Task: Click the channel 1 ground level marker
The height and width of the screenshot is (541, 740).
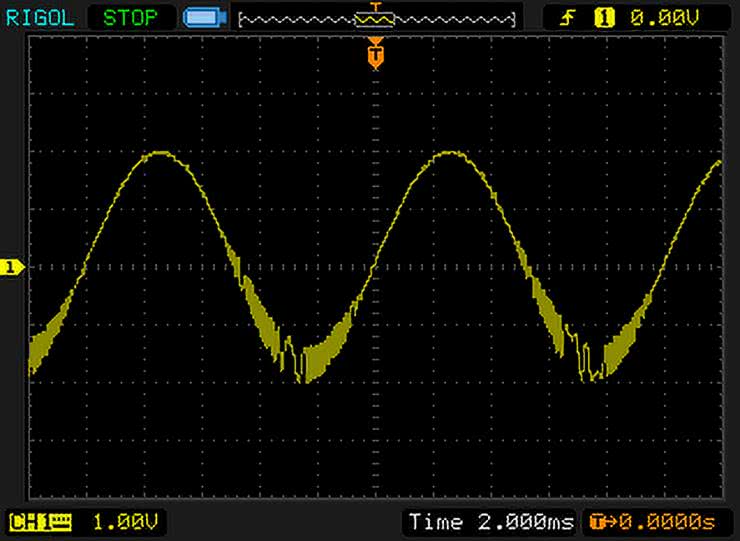Action: [x=11, y=267]
